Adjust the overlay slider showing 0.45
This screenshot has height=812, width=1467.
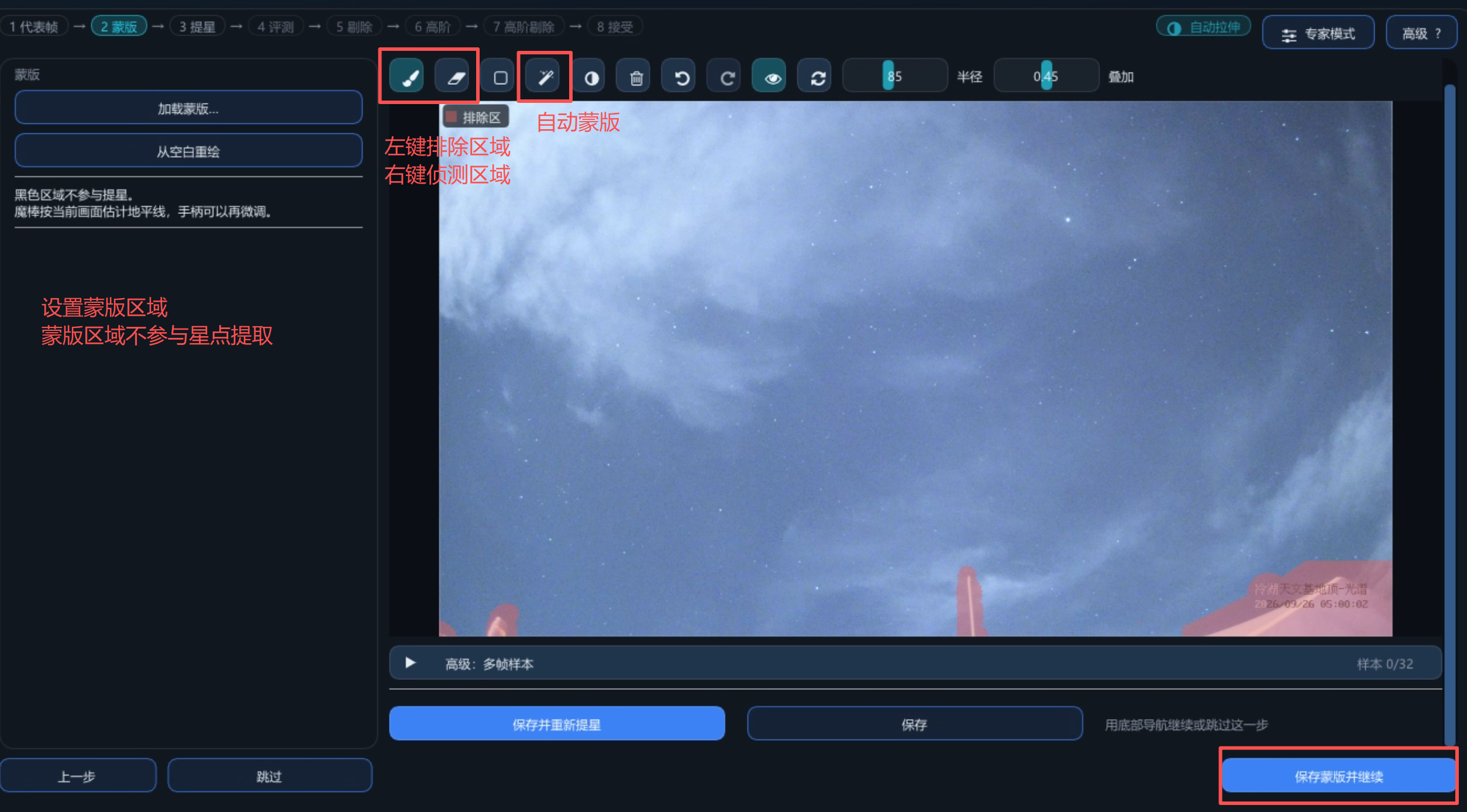1046,76
